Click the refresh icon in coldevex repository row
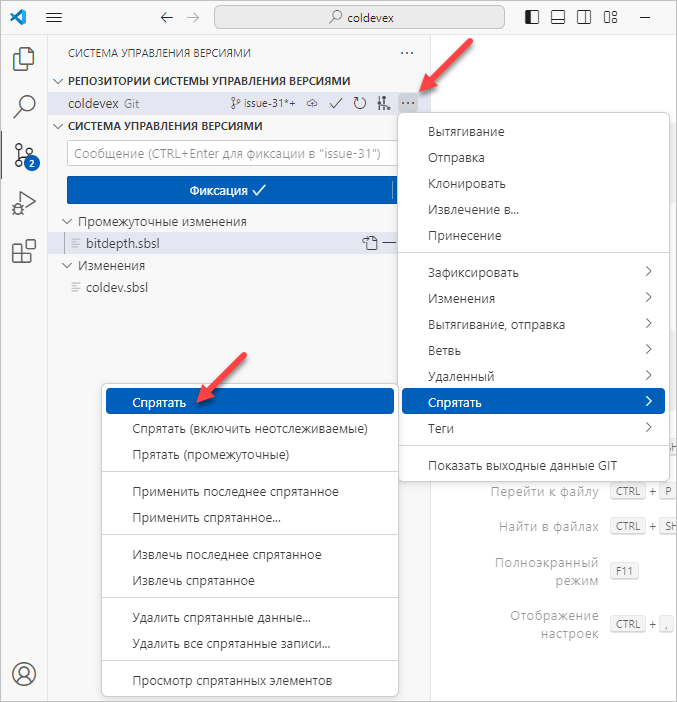 359,103
